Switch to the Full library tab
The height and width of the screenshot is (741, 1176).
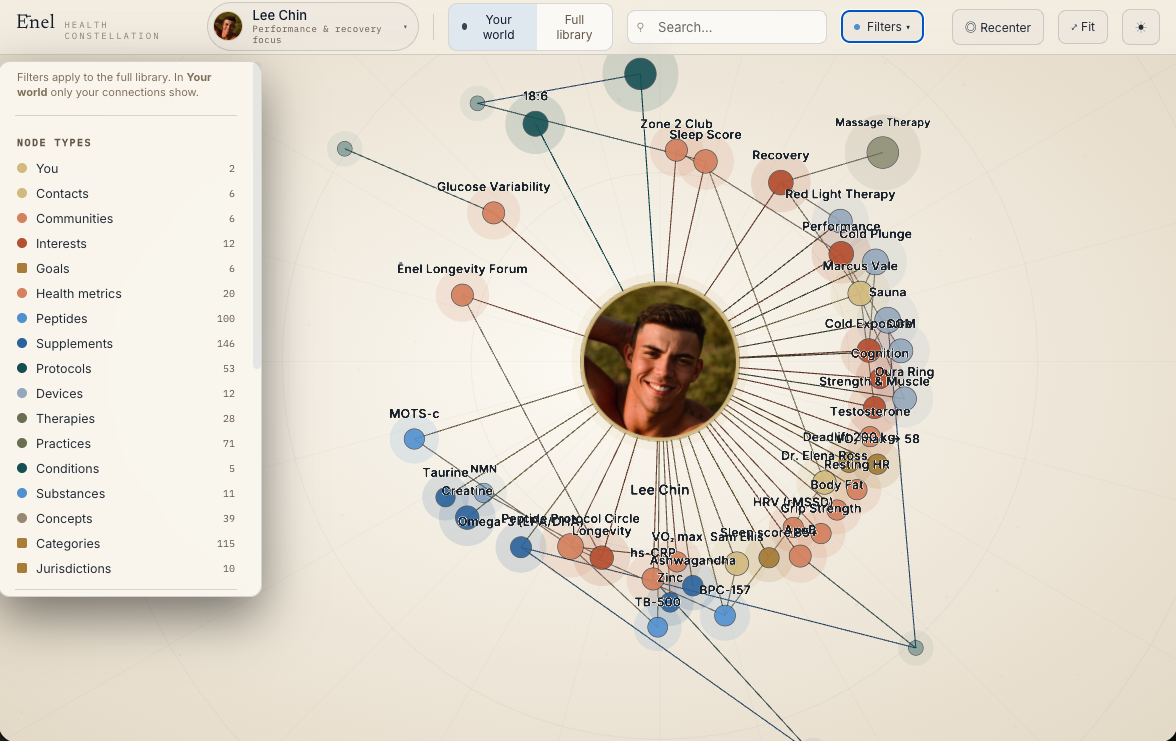click(574, 27)
